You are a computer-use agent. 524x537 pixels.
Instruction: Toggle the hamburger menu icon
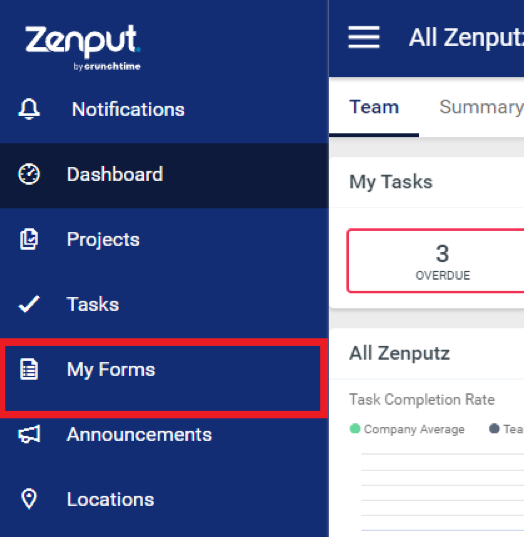pyautogui.click(x=364, y=37)
